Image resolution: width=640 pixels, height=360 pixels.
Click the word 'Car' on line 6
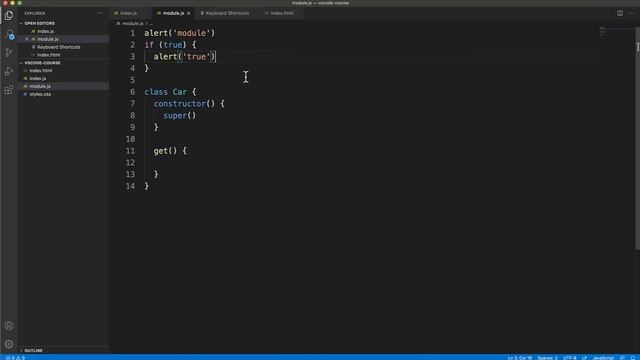[180, 92]
